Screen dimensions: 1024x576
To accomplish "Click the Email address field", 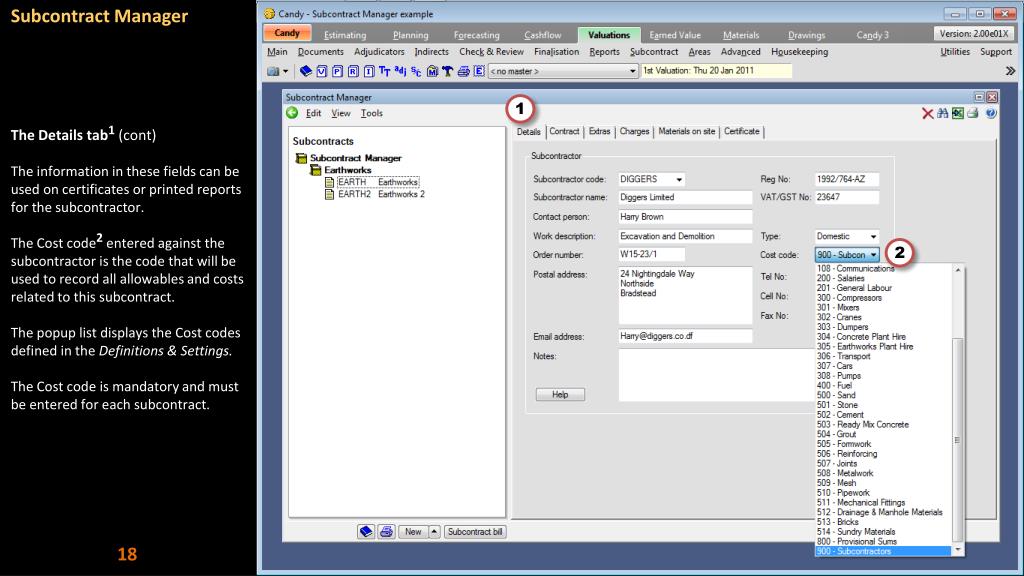I will [685, 336].
